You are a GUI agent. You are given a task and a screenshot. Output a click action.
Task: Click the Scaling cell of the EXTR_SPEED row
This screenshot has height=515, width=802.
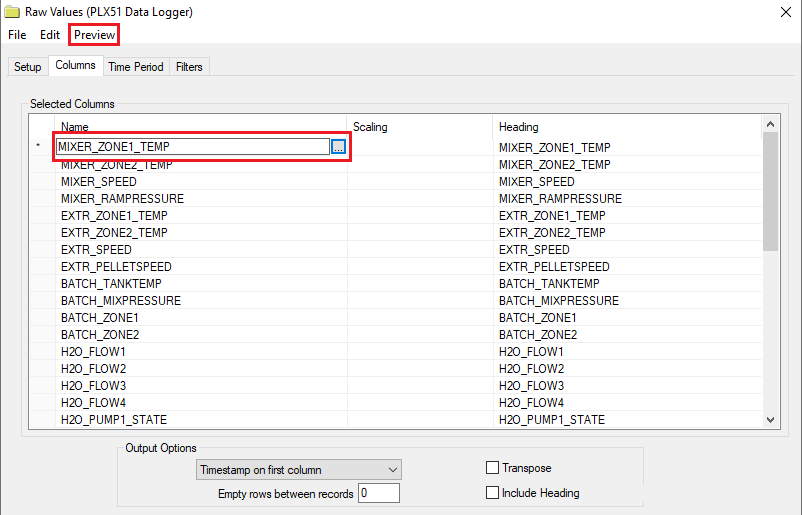coord(420,250)
